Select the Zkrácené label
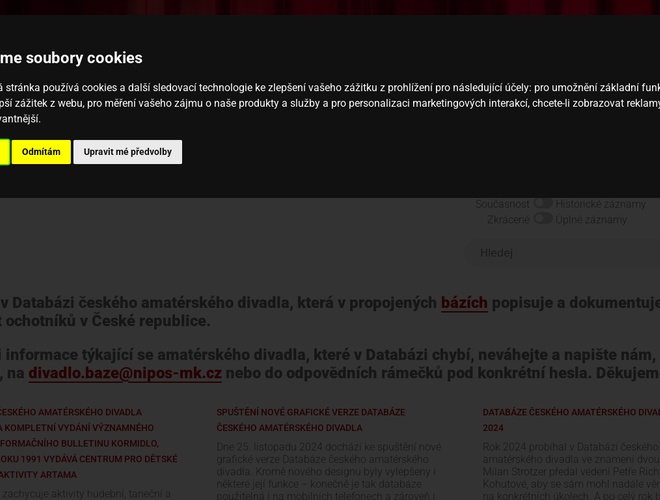This screenshot has height=500, width=660. pos(508,219)
